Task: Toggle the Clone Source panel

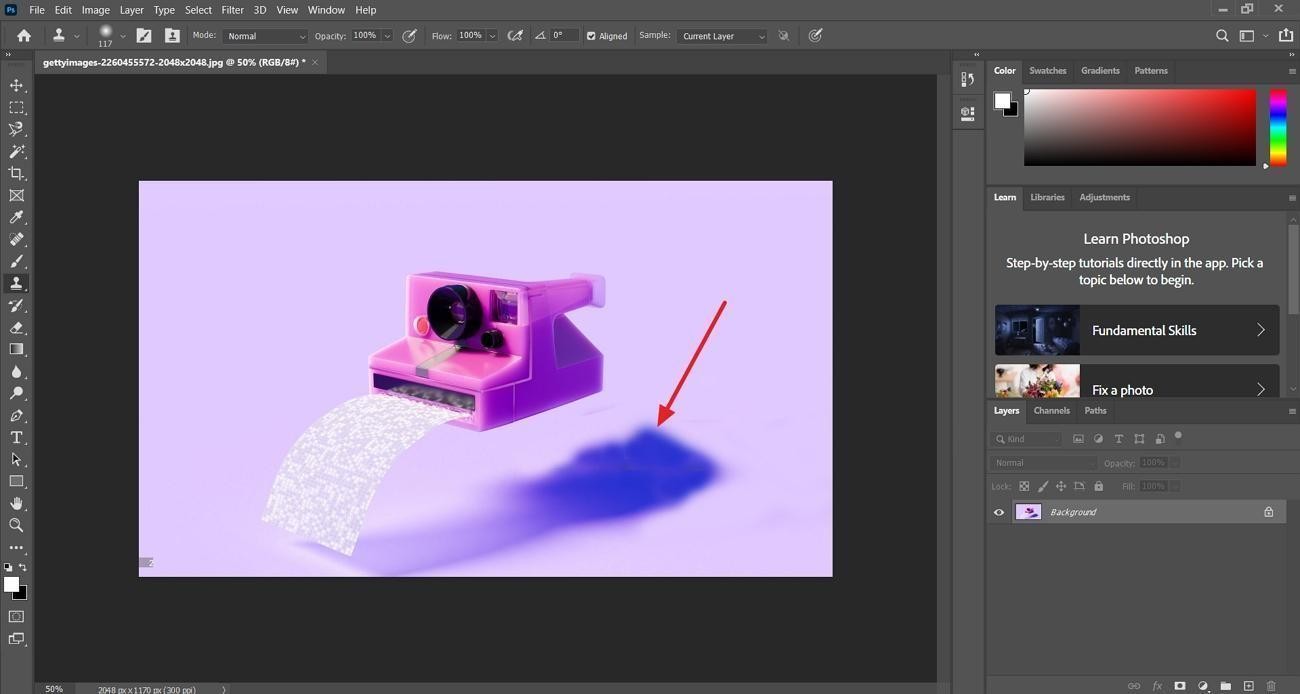Action: click(172, 35)
